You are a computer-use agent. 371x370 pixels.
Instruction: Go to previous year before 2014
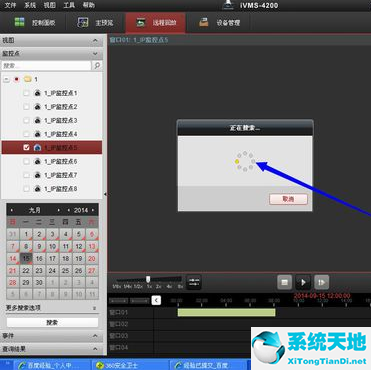tap(69, 210)
